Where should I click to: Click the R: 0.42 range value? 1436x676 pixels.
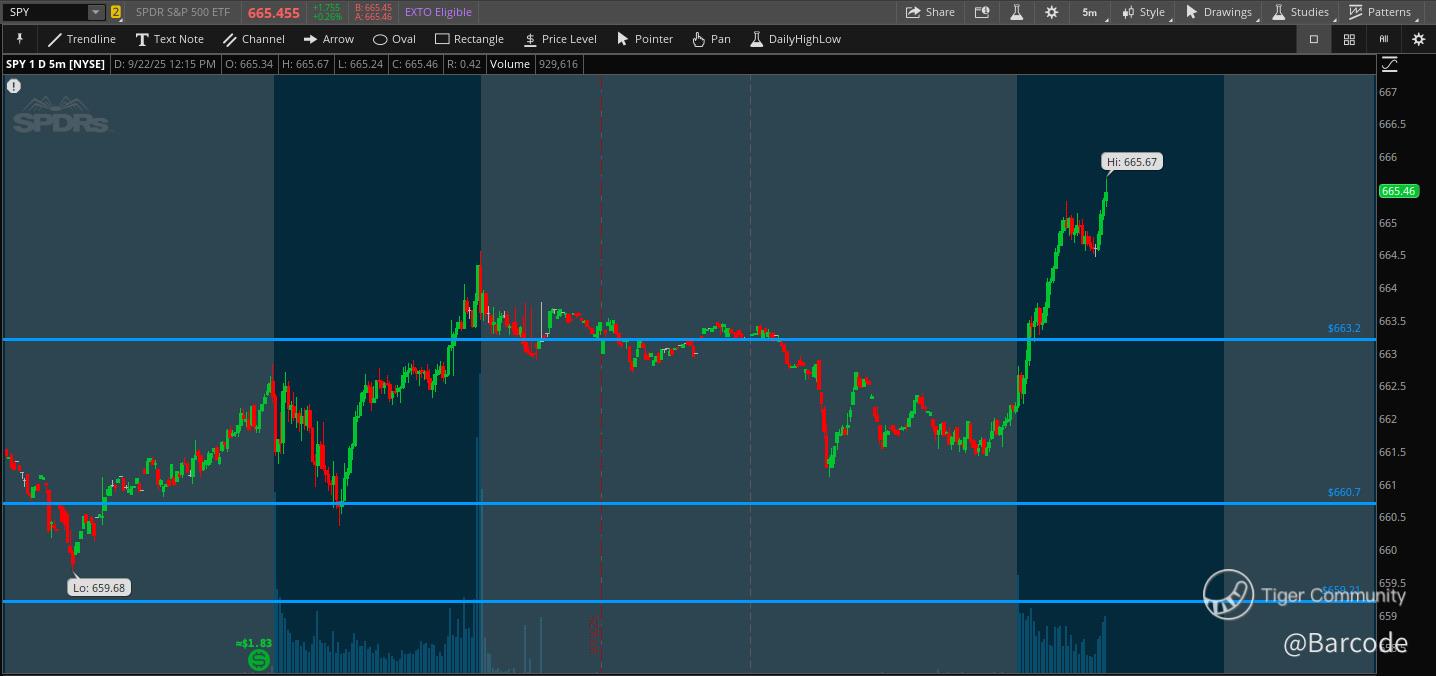464,64
